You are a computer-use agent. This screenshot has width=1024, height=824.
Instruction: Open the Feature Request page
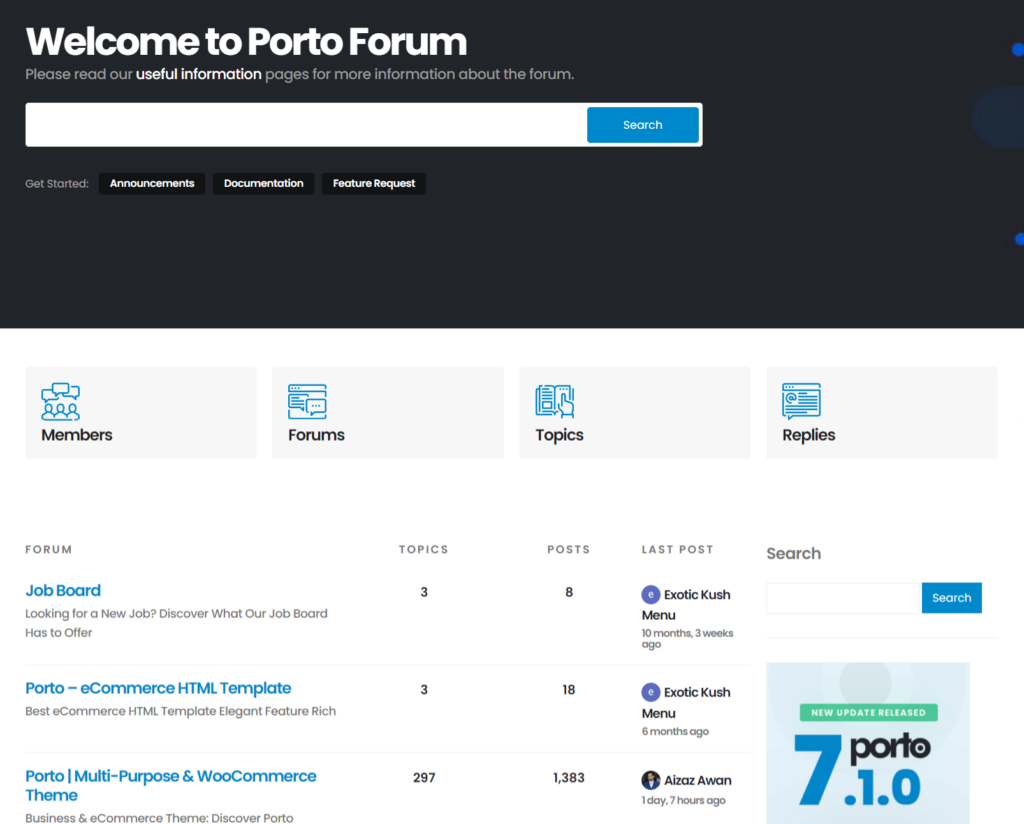373,183
